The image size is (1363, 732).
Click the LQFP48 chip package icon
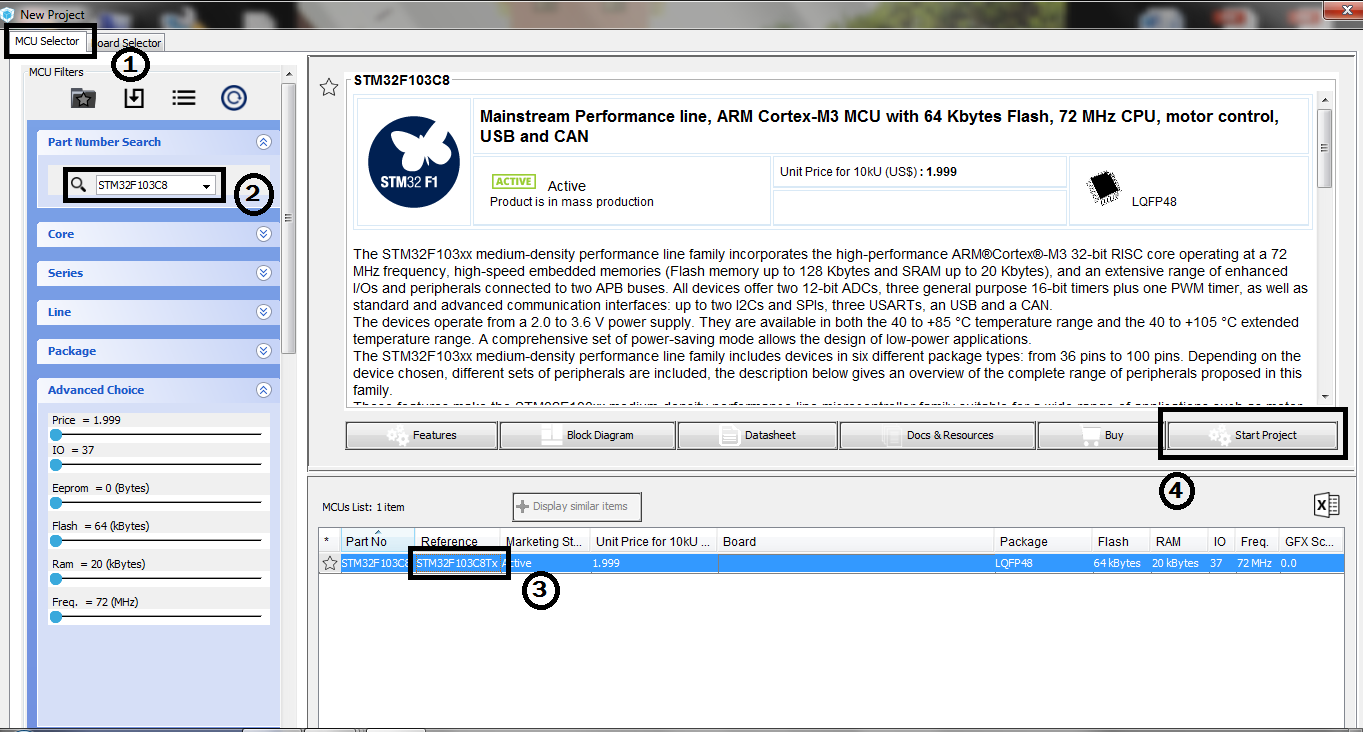(x=1103, y=189)
